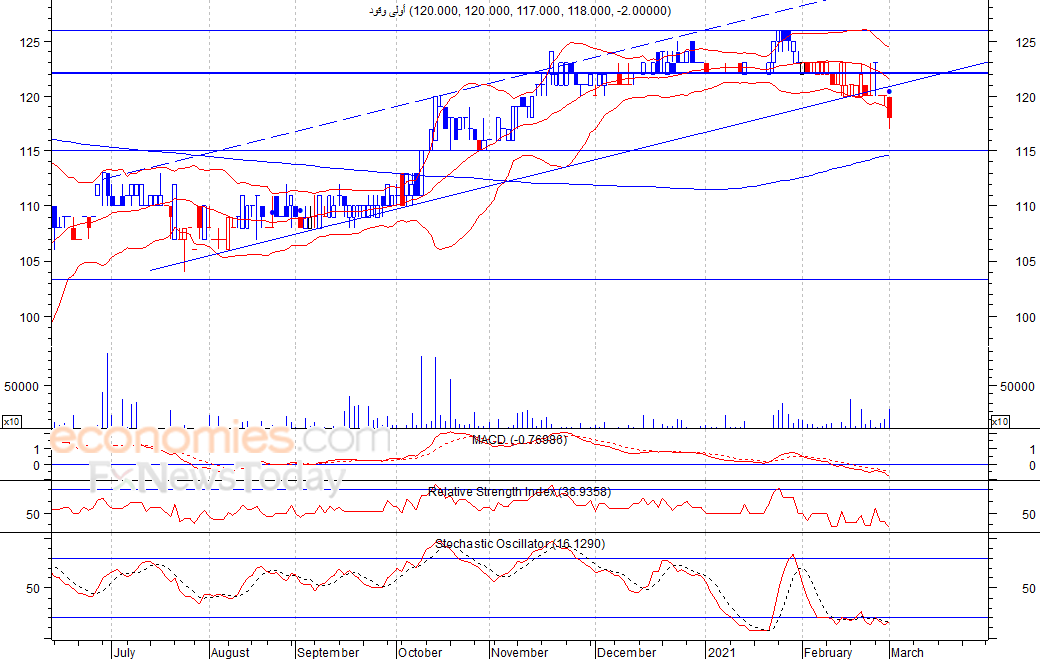This screenshot has width=1040, height=659.
Task: Click the July label on the time axis
Action: click(x=124, y=652)
